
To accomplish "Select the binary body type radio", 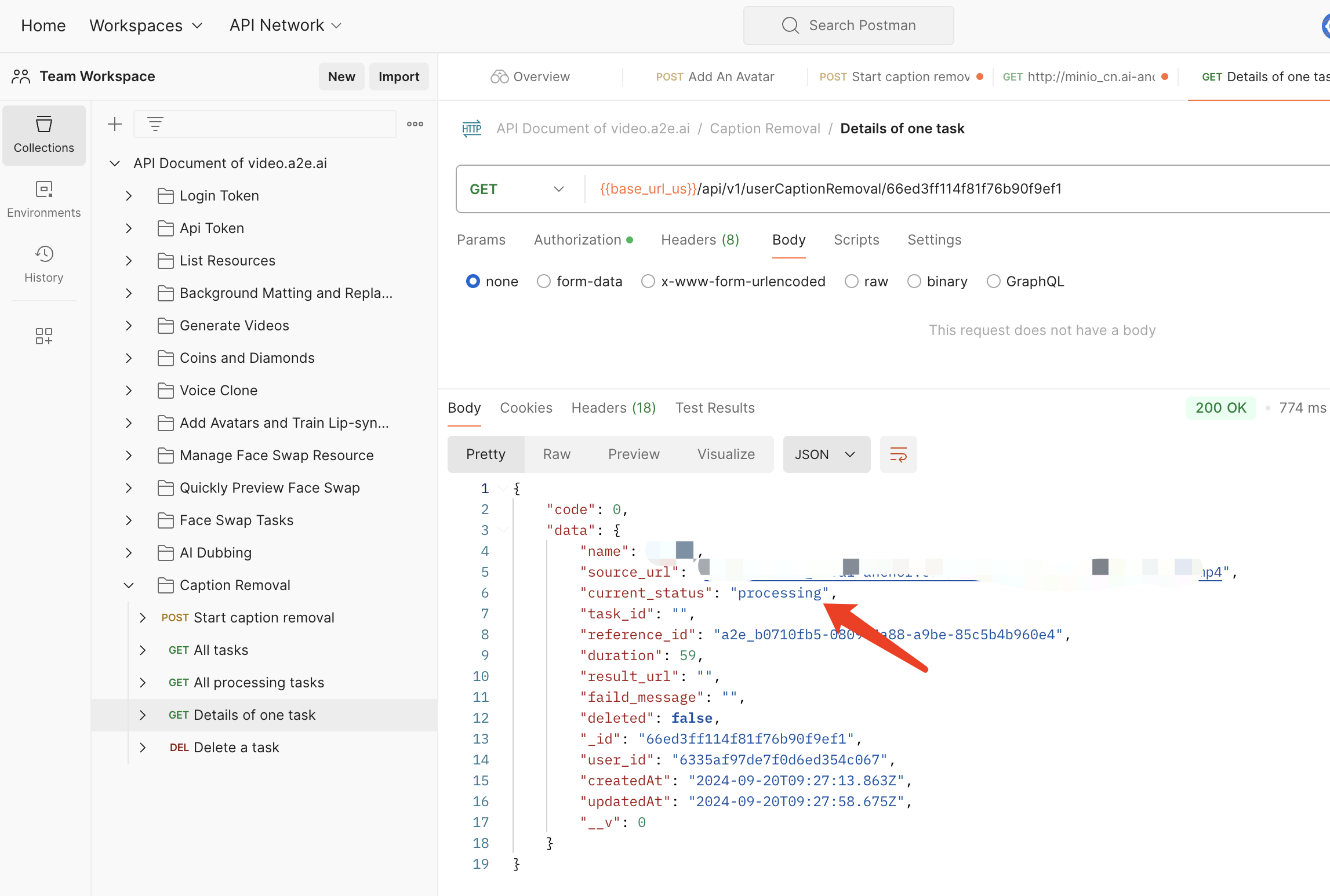I will [914, 282].
